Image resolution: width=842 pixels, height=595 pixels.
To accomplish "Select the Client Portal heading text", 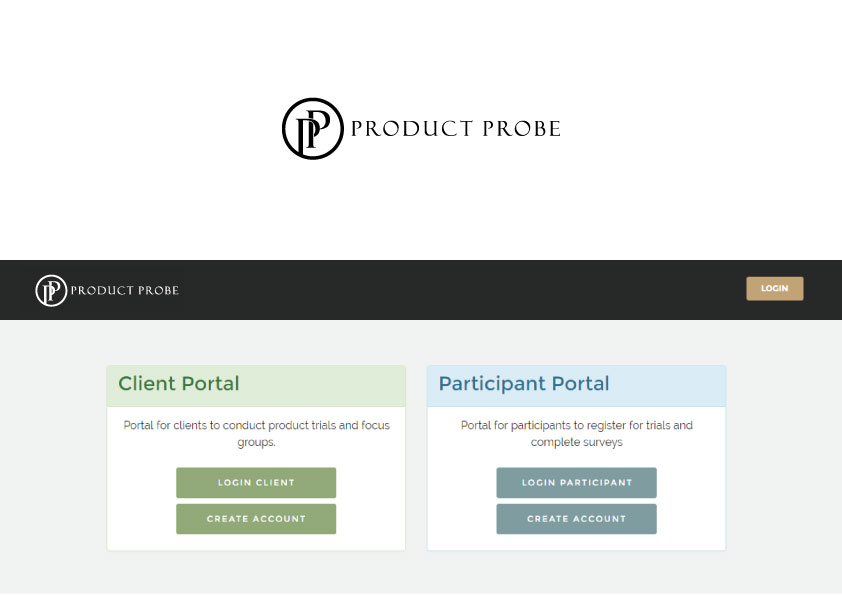I will coord(179,384).
